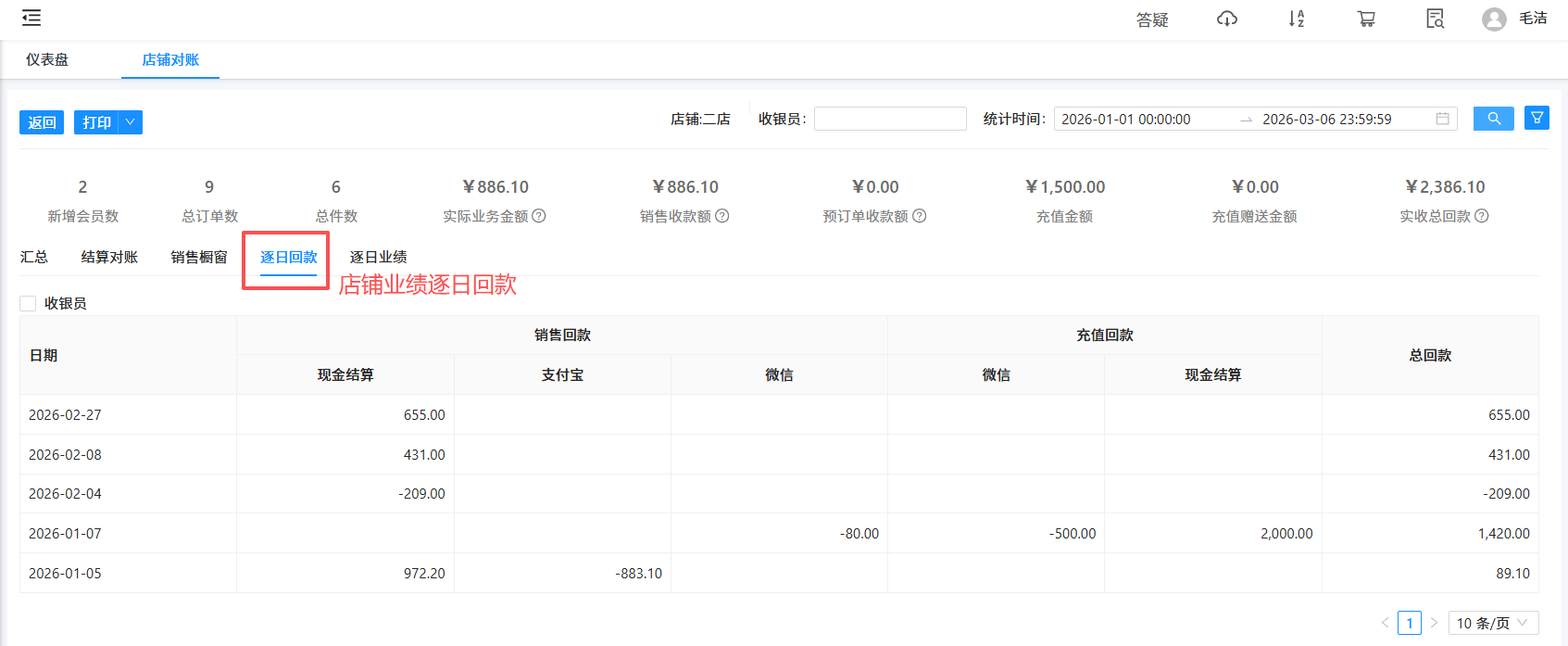This screenshot has width=1568, height=646.
Task: Open the document search icon
Action: point(1435,19)
